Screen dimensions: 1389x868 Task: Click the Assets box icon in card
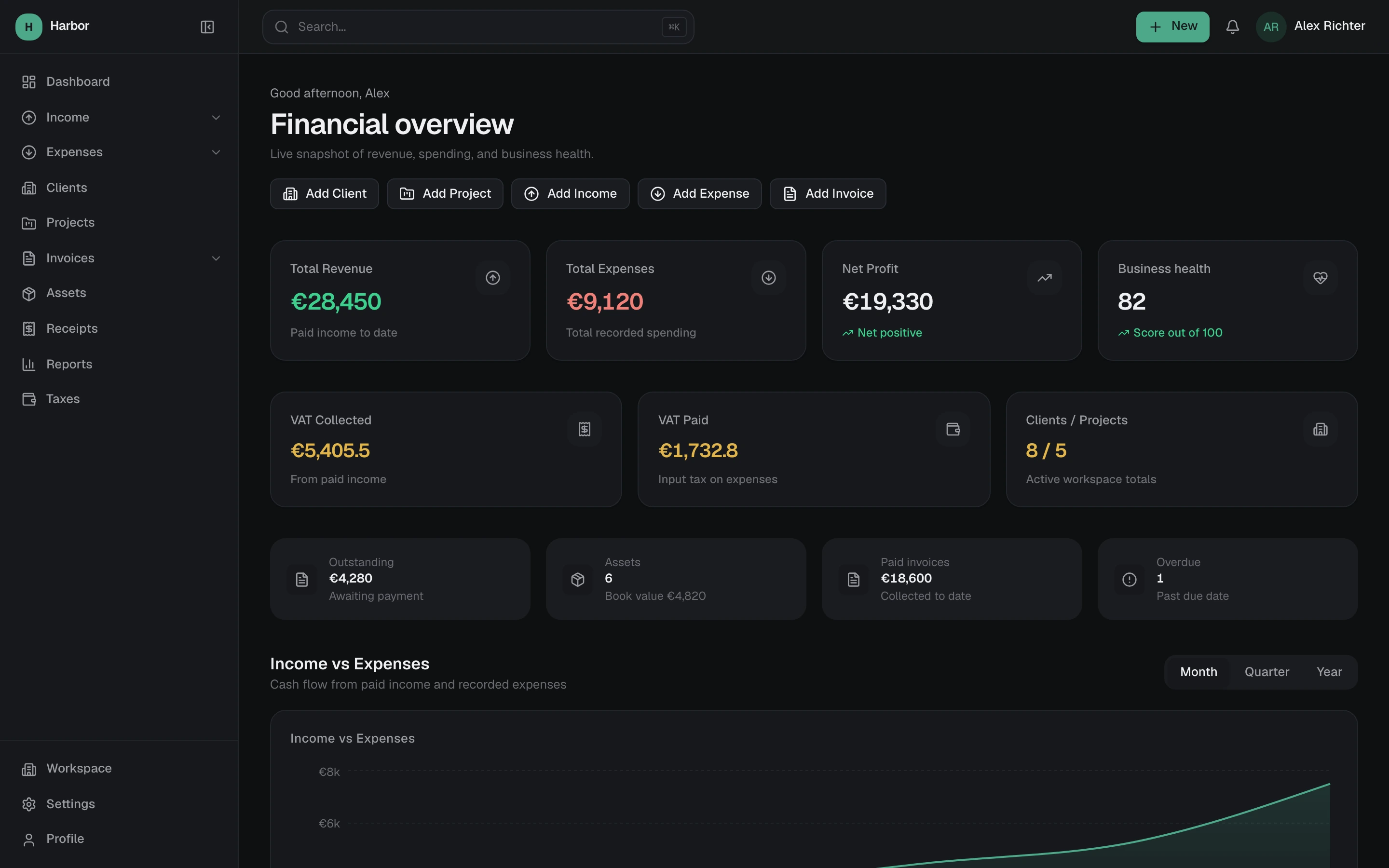coord(577,579)
